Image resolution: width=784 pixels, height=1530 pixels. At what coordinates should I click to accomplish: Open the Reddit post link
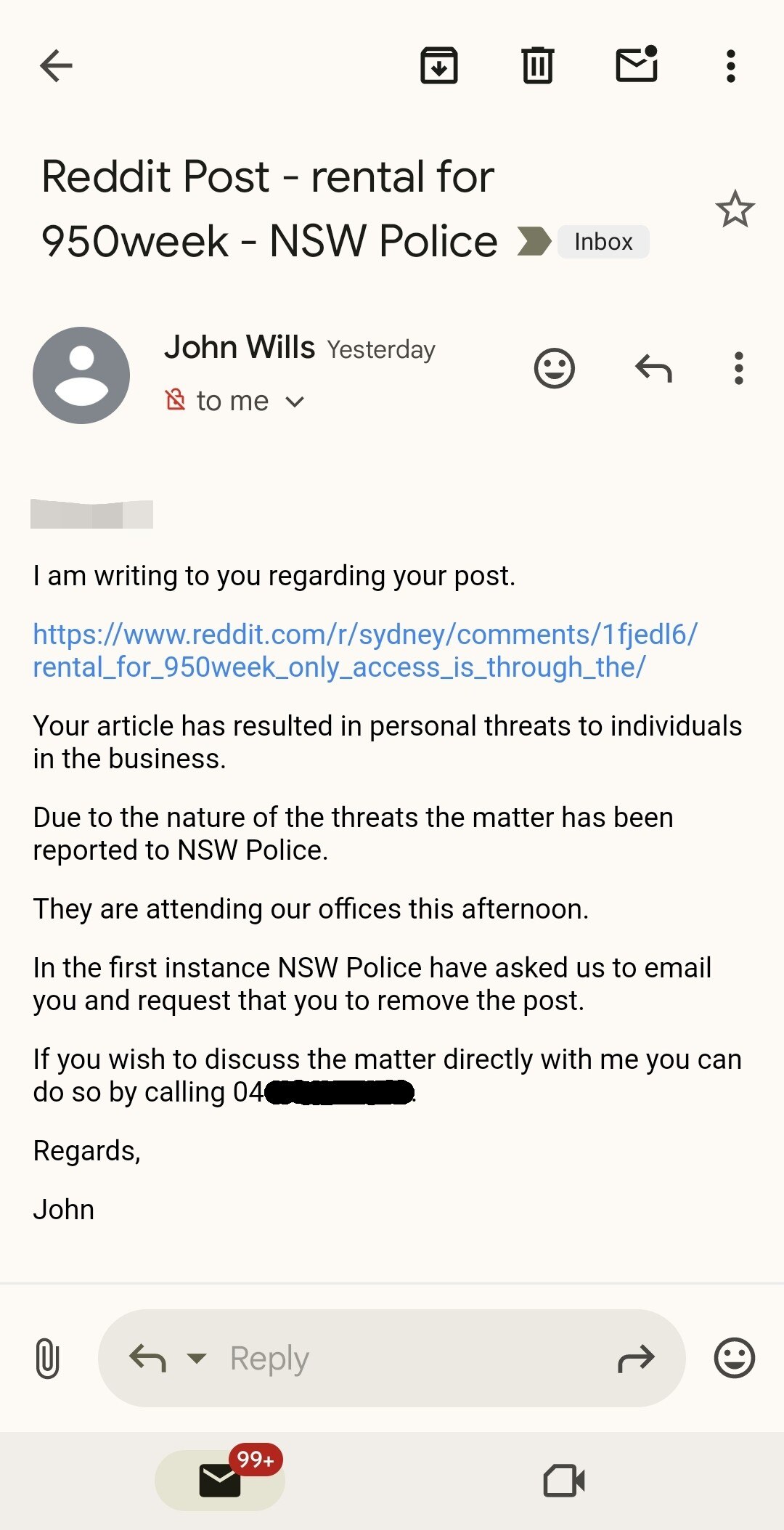tap(363, 651)
